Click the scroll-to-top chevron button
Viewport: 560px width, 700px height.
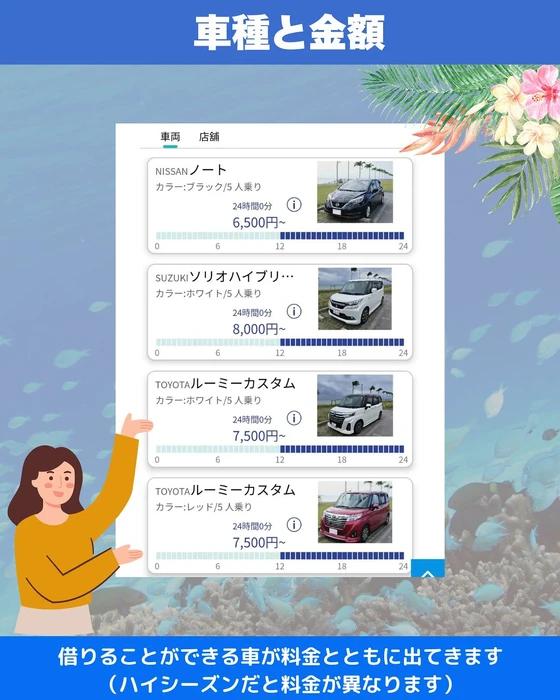[427, 568]
